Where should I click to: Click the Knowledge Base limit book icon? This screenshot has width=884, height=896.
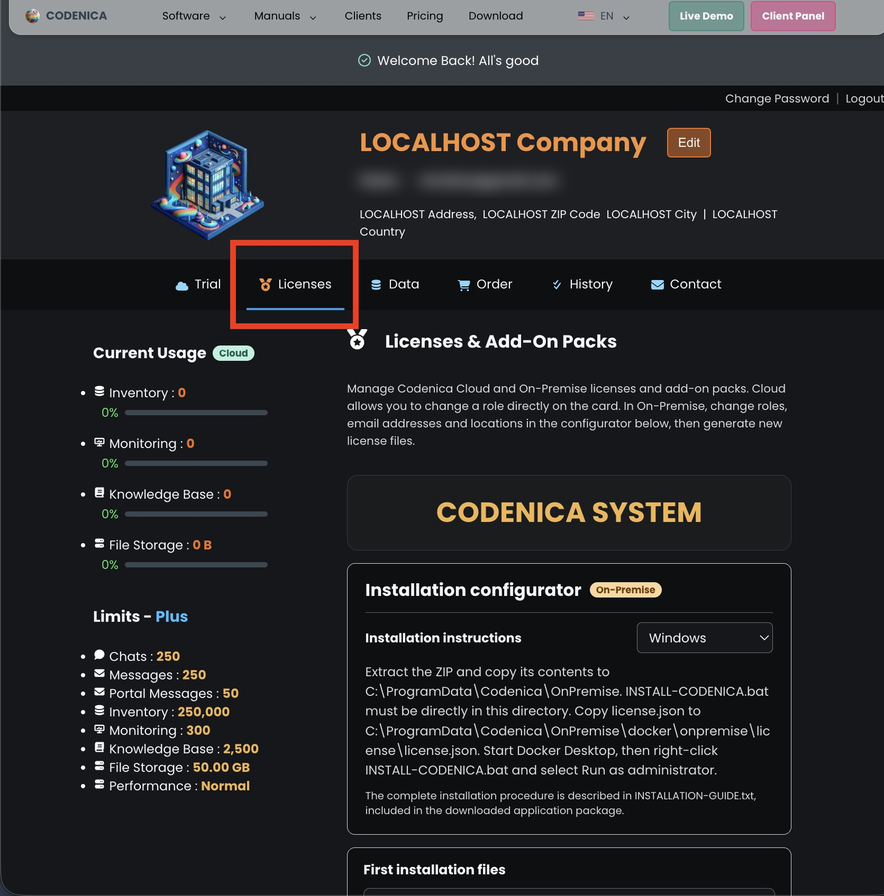pos(99,747)
